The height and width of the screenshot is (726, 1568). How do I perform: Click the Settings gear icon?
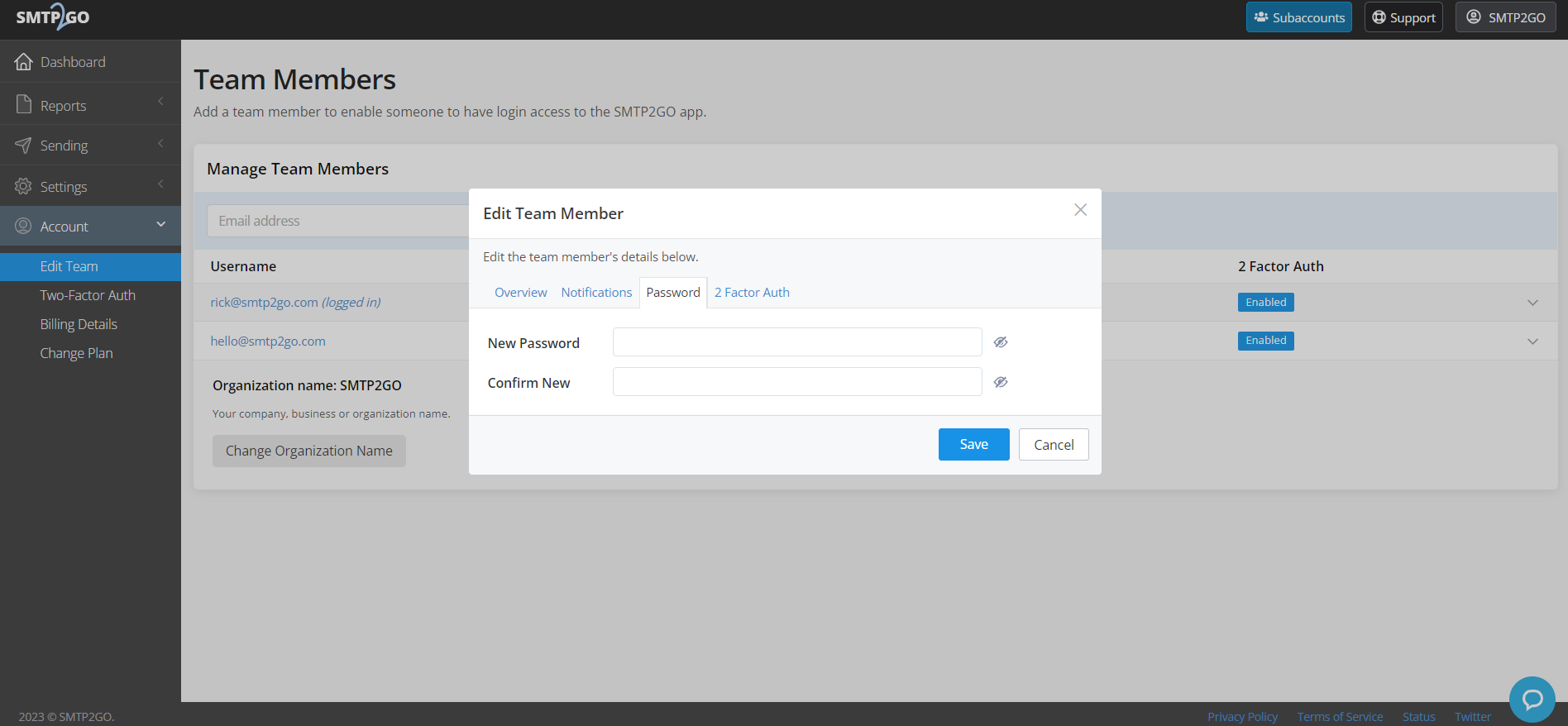(23, 186)
